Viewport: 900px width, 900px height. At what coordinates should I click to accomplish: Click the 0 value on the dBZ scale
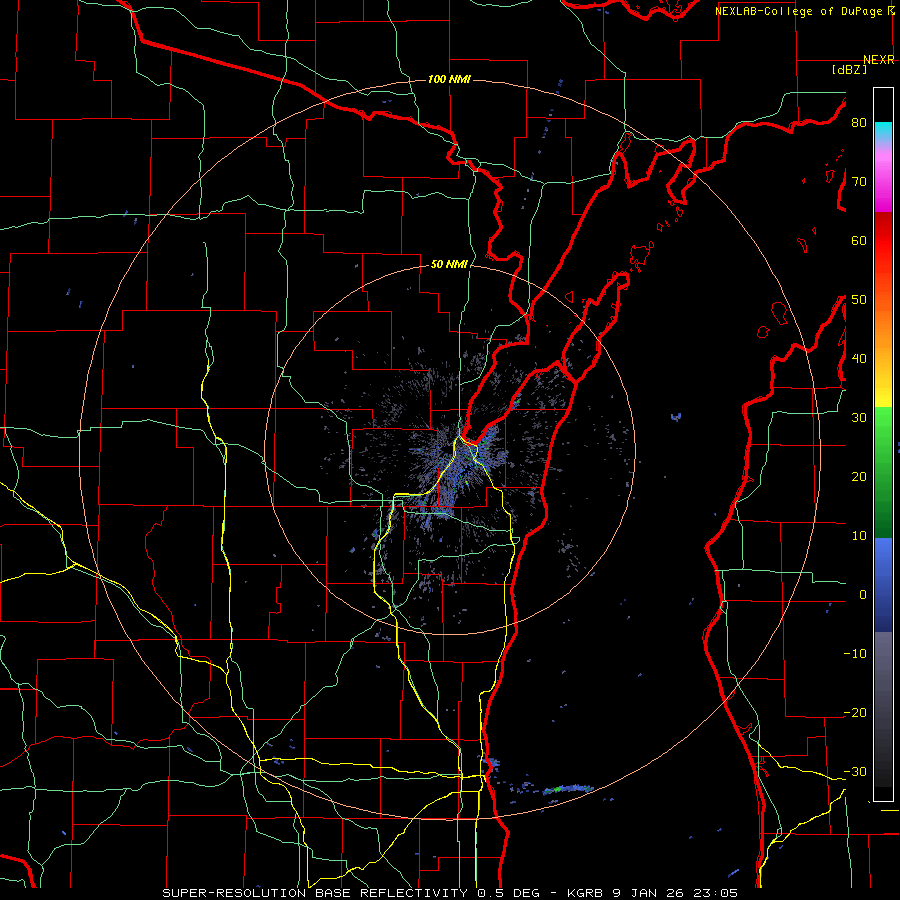863,595
